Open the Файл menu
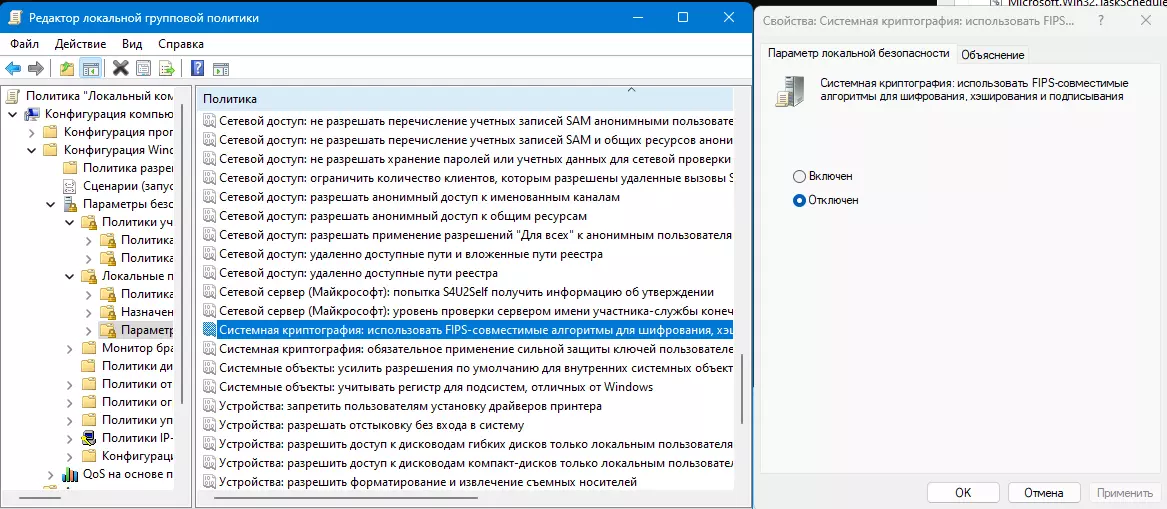 [25, 44]
